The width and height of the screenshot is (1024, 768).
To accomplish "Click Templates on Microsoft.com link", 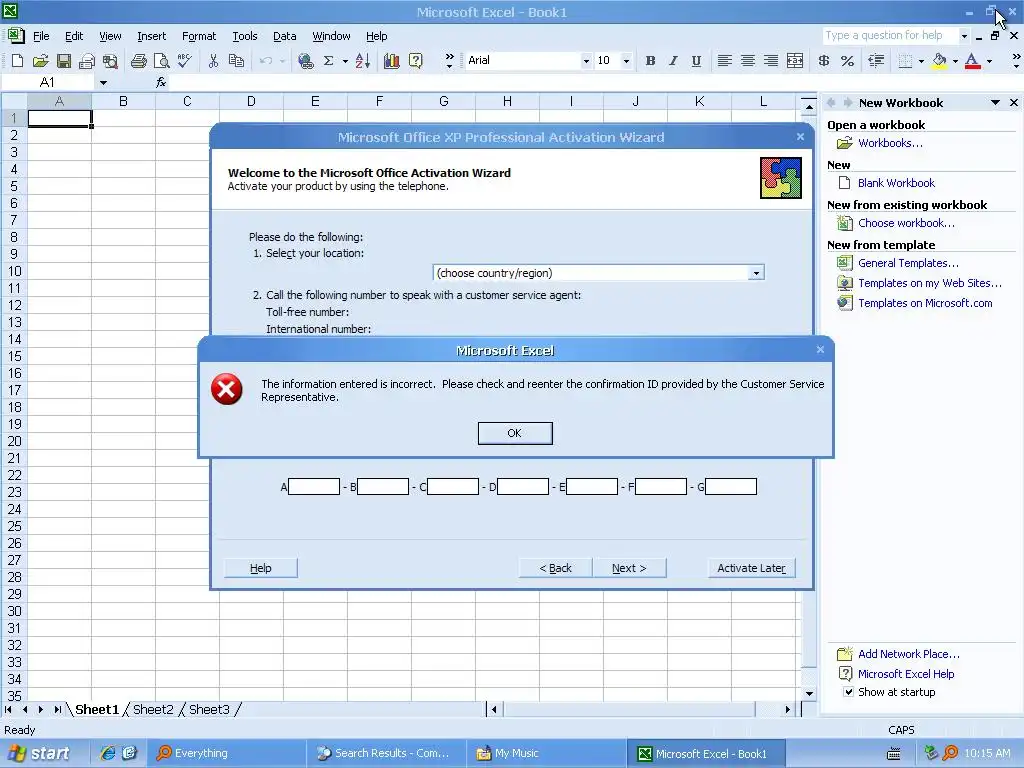I will 925,303.
